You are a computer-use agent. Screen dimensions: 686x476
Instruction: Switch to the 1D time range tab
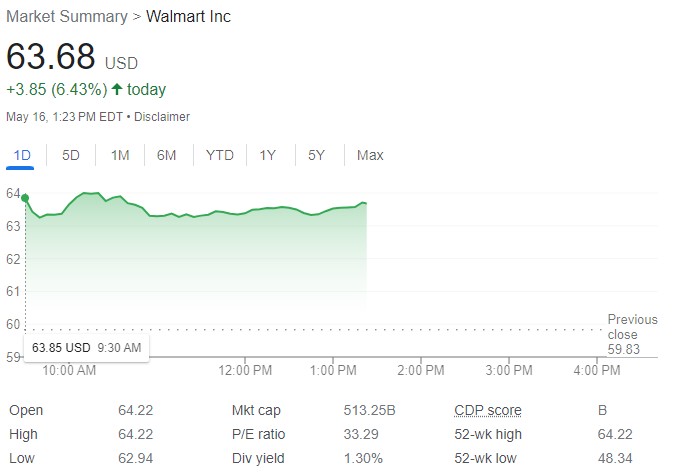[x=20, y=155]
